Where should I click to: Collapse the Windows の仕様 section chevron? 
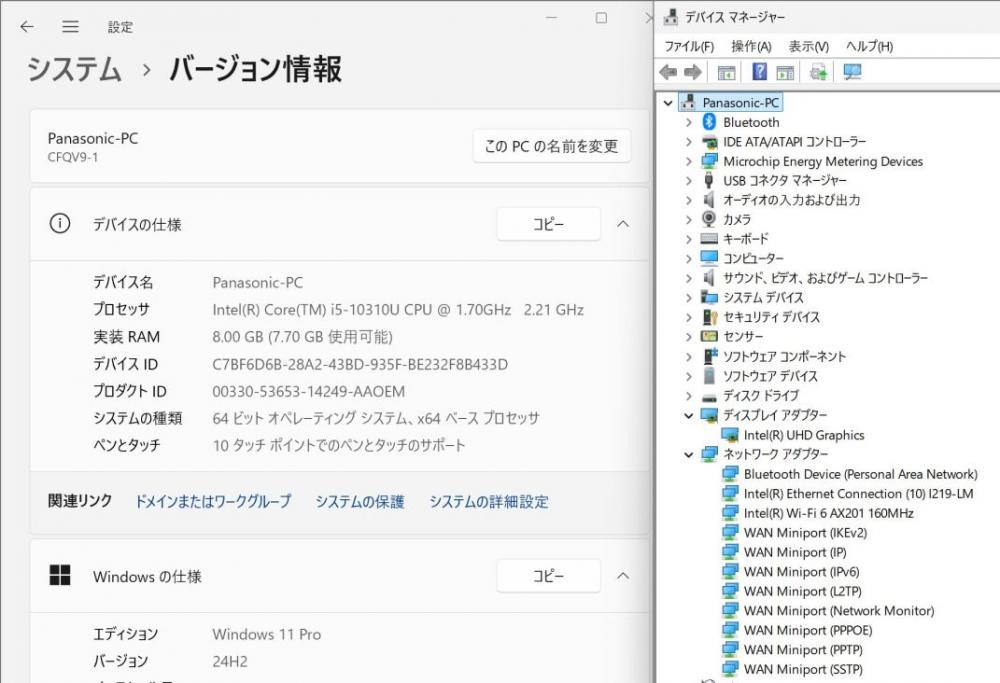[623, 576]
